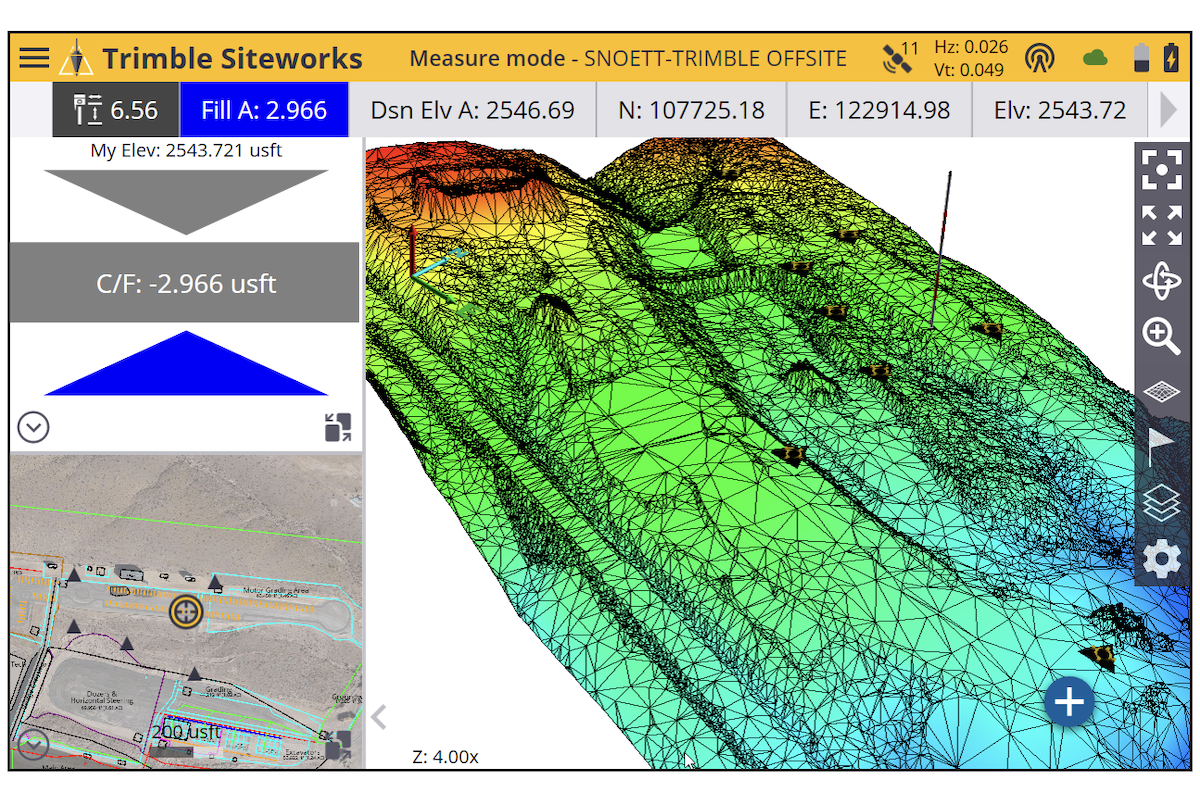Open satellite status showing 11 satellites
Image resolution: width=1200 pixels, height=800 pixels.
[x=899, y=57]
